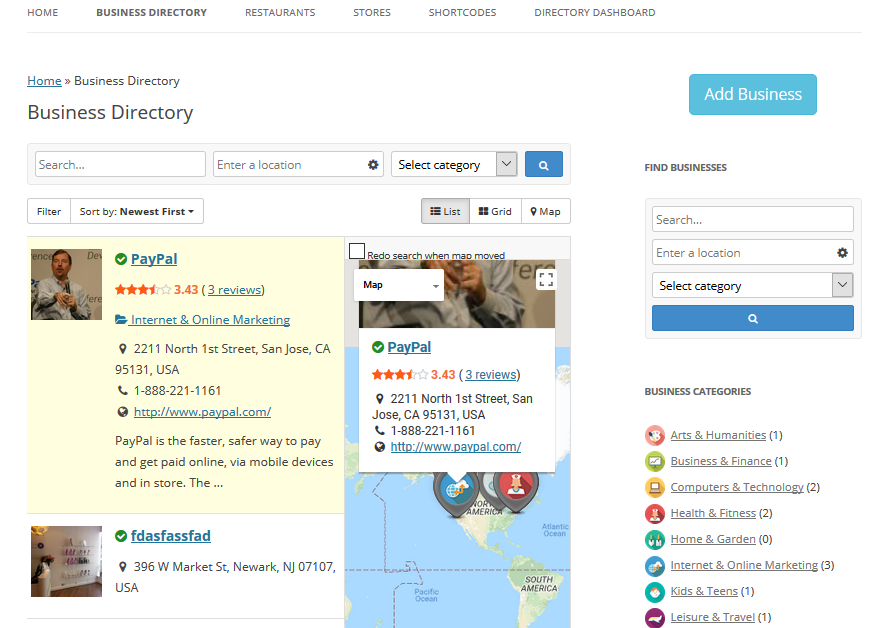Open the Restaurants menu item
The width and height of the screenshot is (871, 628).
click(280, 13)
